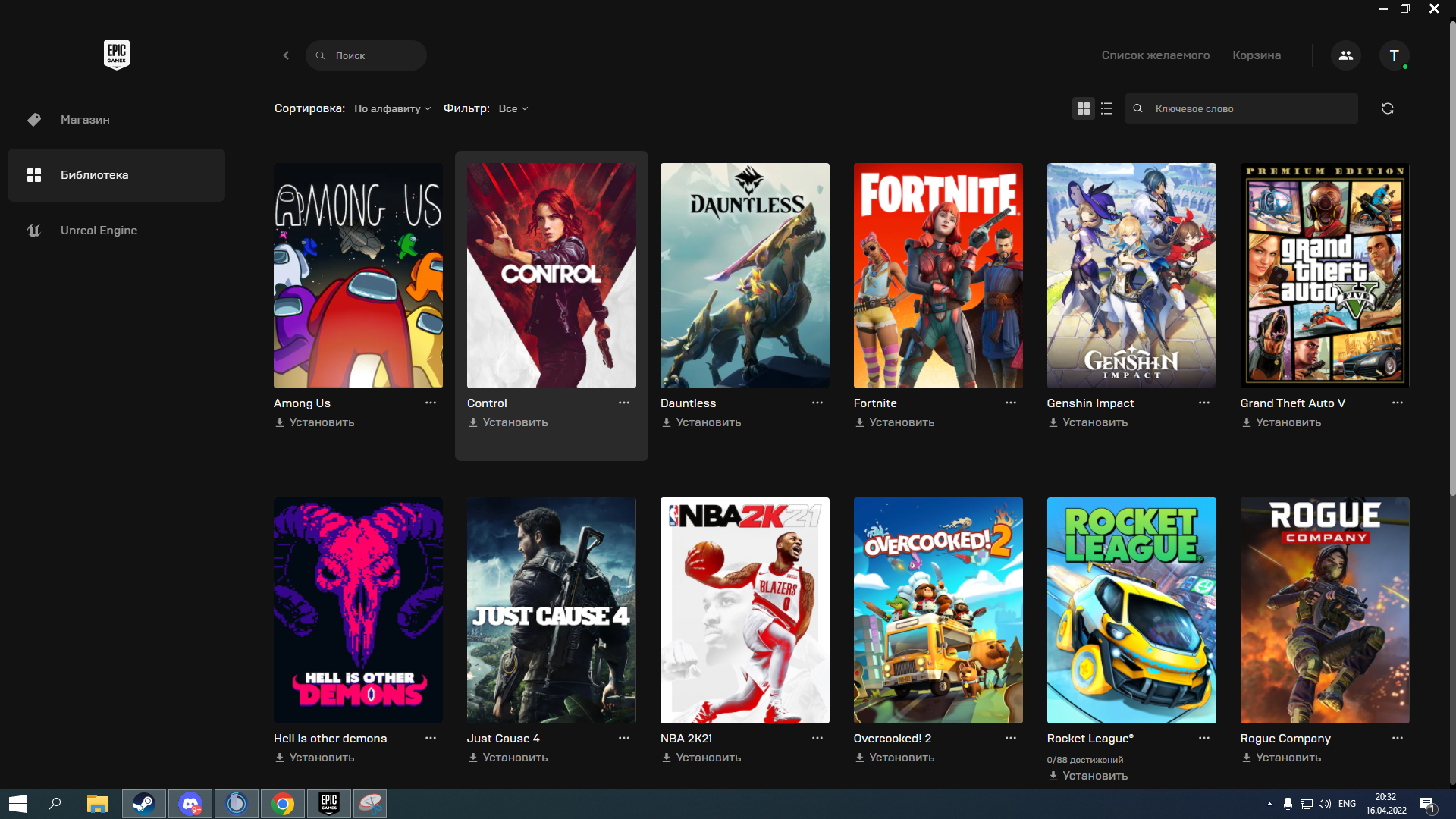Open options for NBA 2K21
This screenshot has height=819, width=1456.
pyautogui.click(x=817, y=738)
